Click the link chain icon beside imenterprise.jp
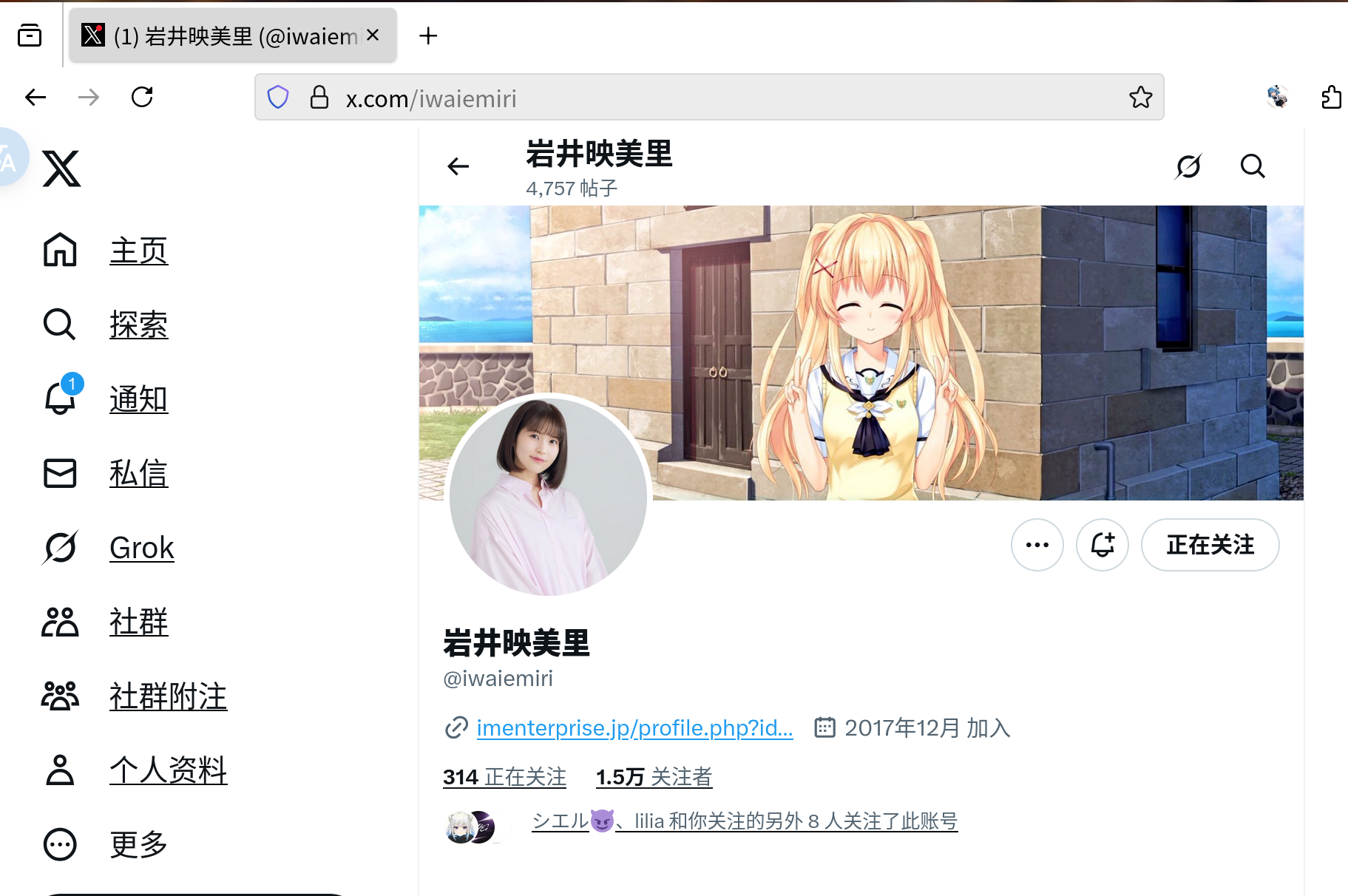Viewport: 1348px width, 896px height. [x=456, y=728]
